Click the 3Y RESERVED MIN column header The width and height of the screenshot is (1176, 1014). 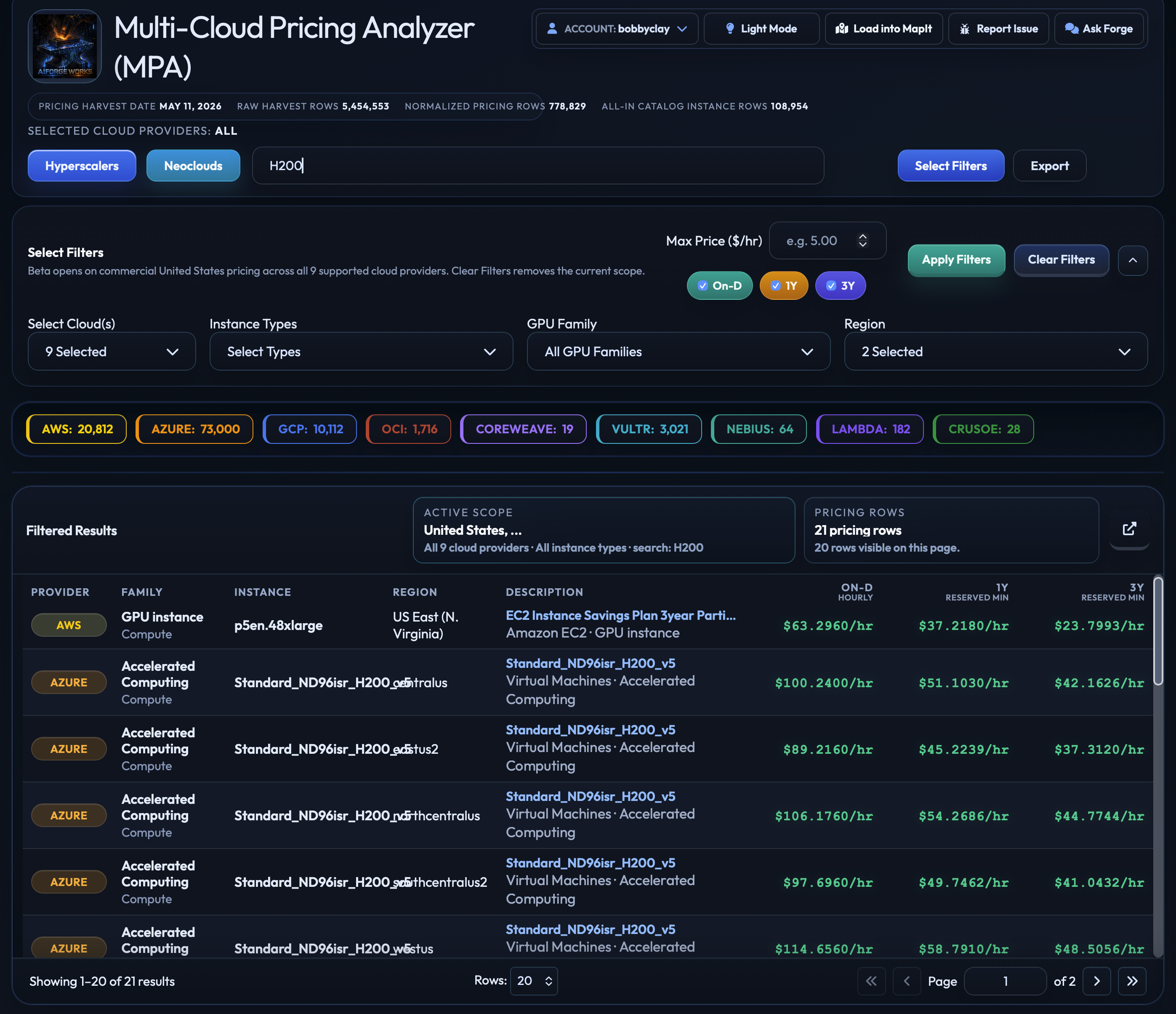tap(1112, 592)
